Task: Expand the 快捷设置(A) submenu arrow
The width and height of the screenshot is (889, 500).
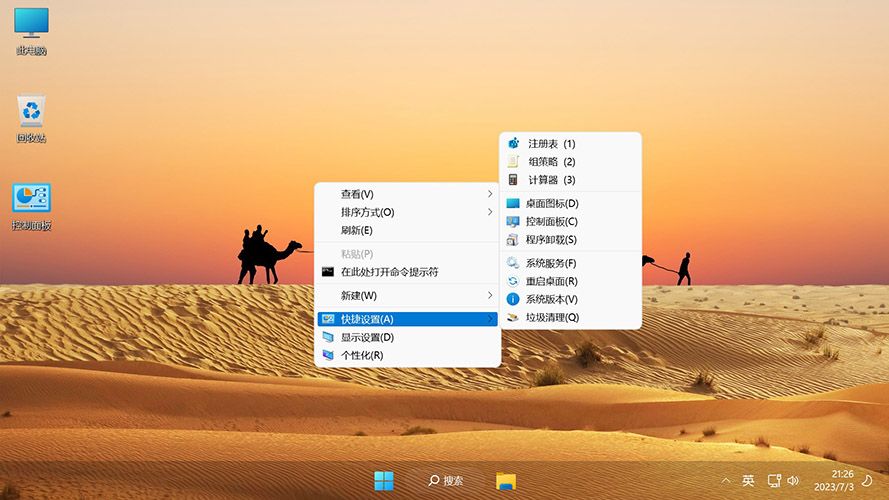Action: [490, 319]
